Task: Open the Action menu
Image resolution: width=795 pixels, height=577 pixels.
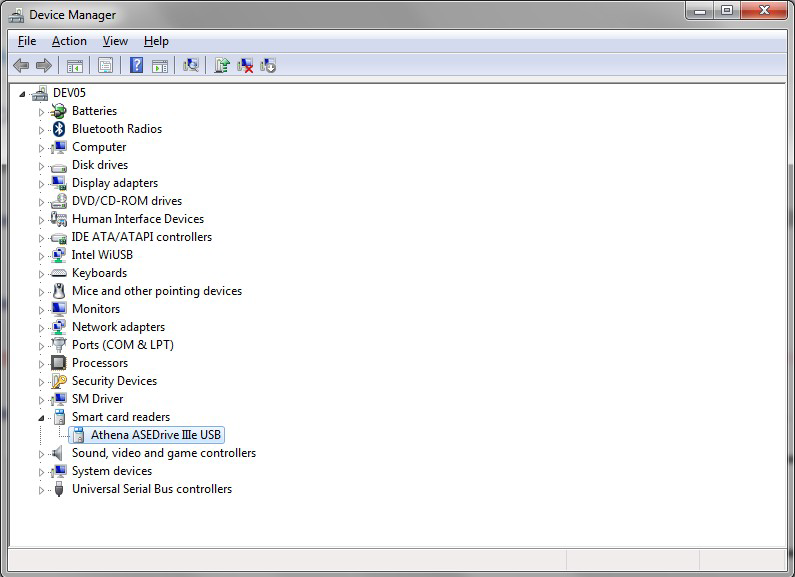Action: click(x=69, y=41)
